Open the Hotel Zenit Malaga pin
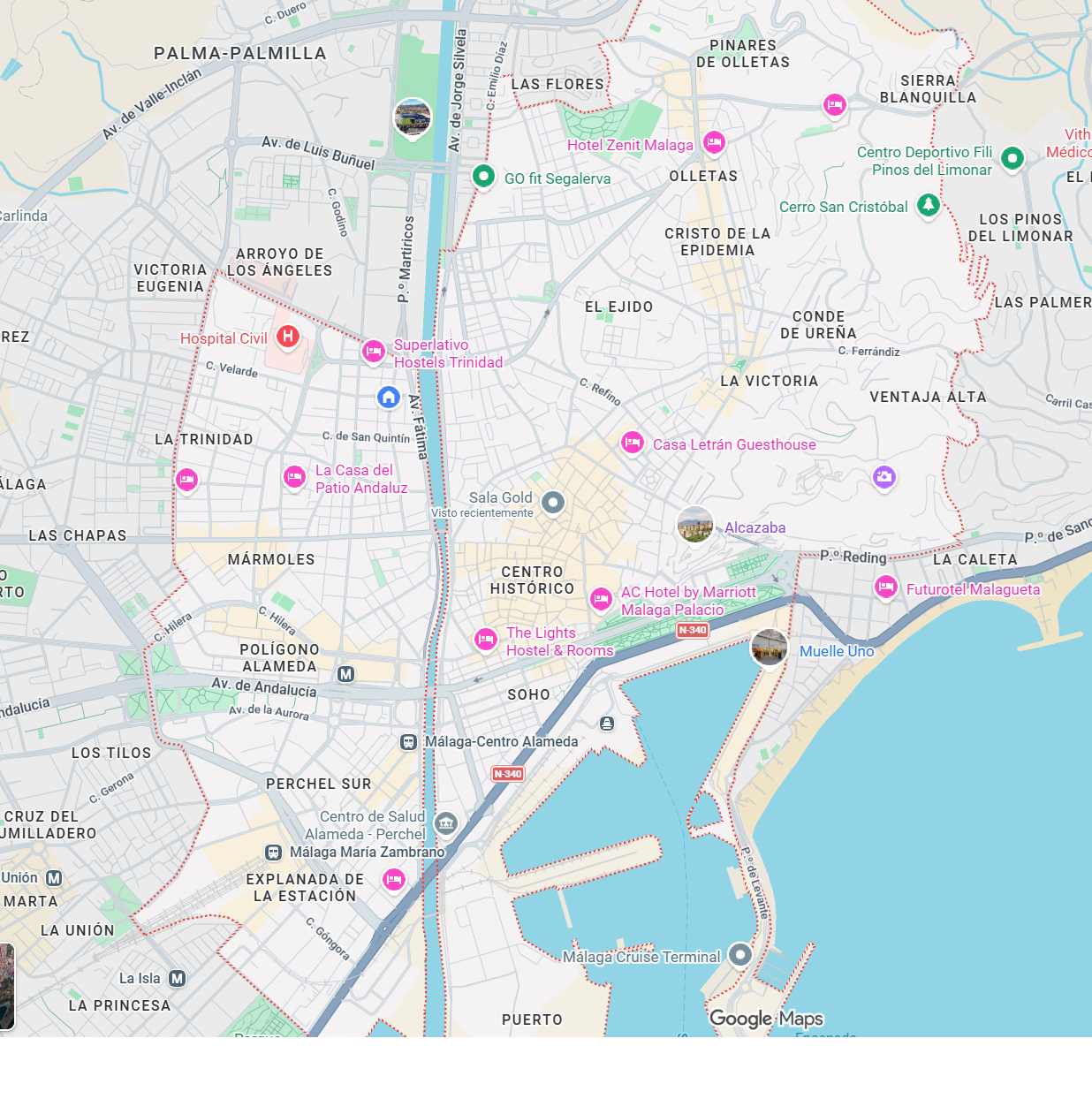This screenshot has width=1092, height=1099. (x=714, y=142)
